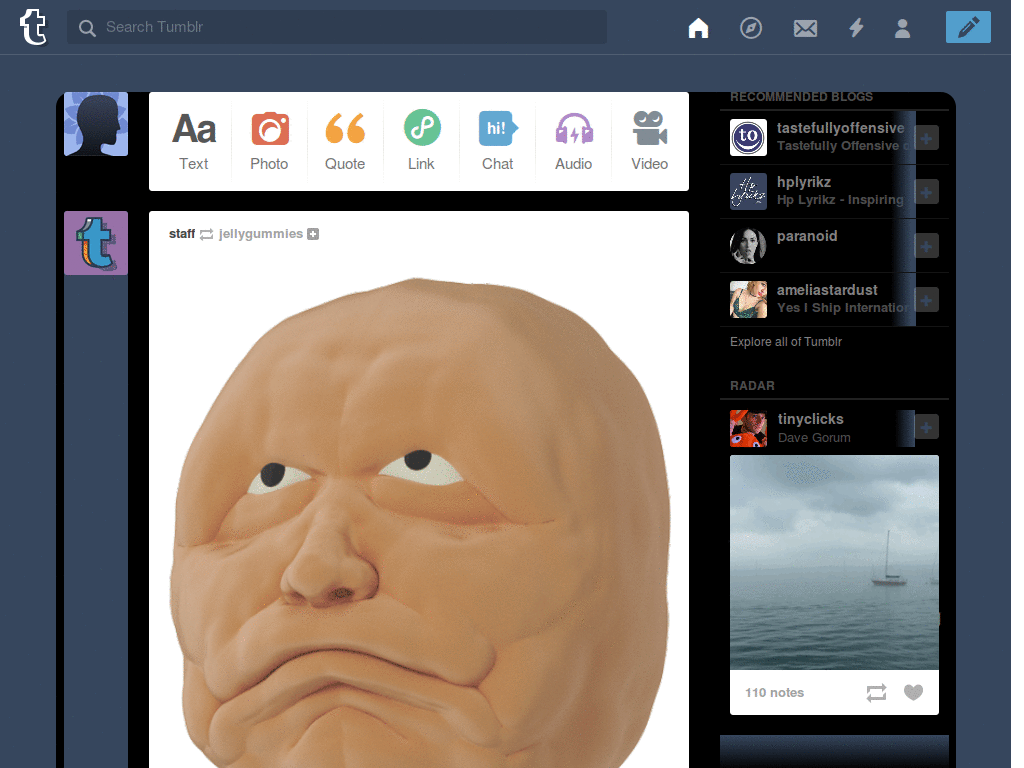Open the paranoid blog

[807, 236]
